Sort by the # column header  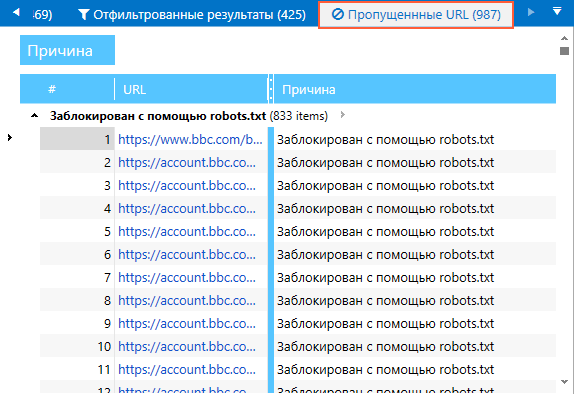(x=67, y=89)
